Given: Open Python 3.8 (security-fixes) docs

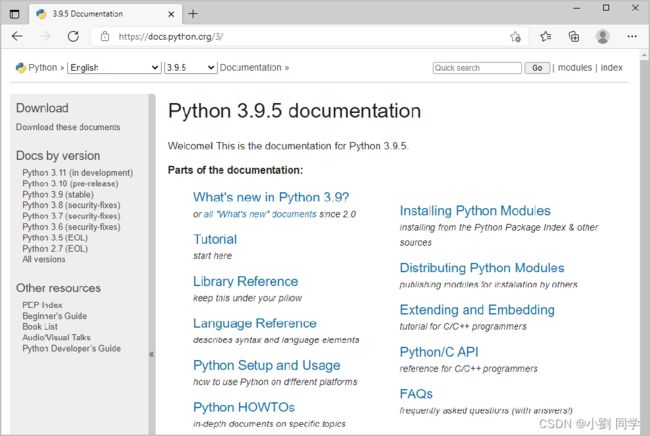Looking at the screenshot, I should click(71, 205).
